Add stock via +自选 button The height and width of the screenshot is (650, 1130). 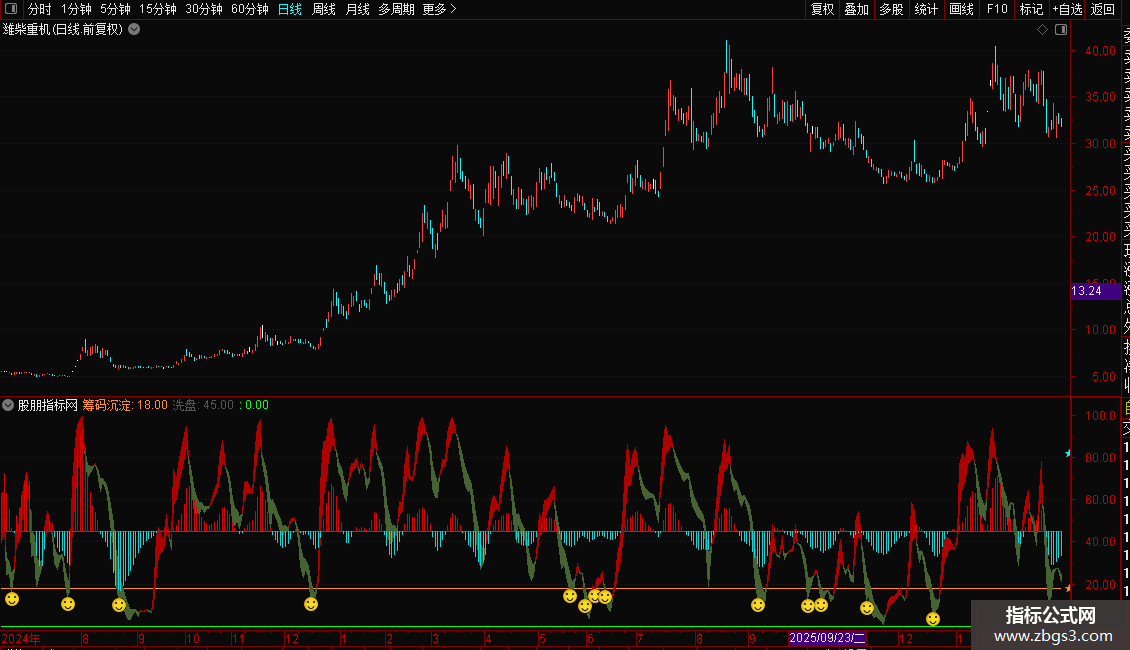[1067, 9]
